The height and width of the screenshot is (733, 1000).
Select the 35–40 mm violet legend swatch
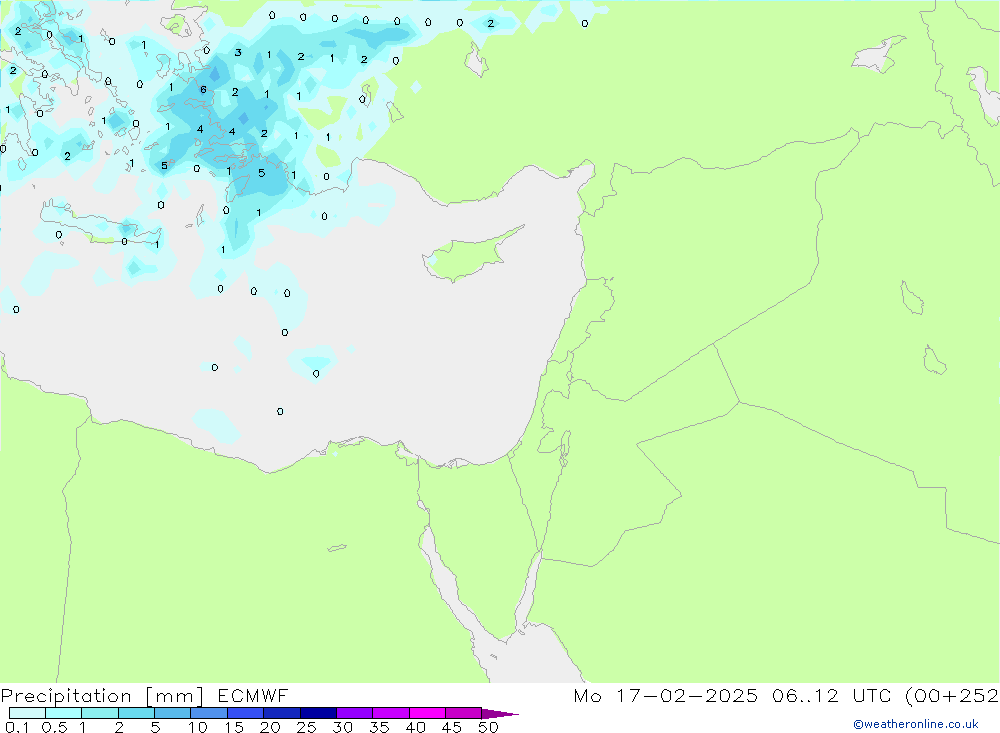pyautogui.click(x=391, y=713)
